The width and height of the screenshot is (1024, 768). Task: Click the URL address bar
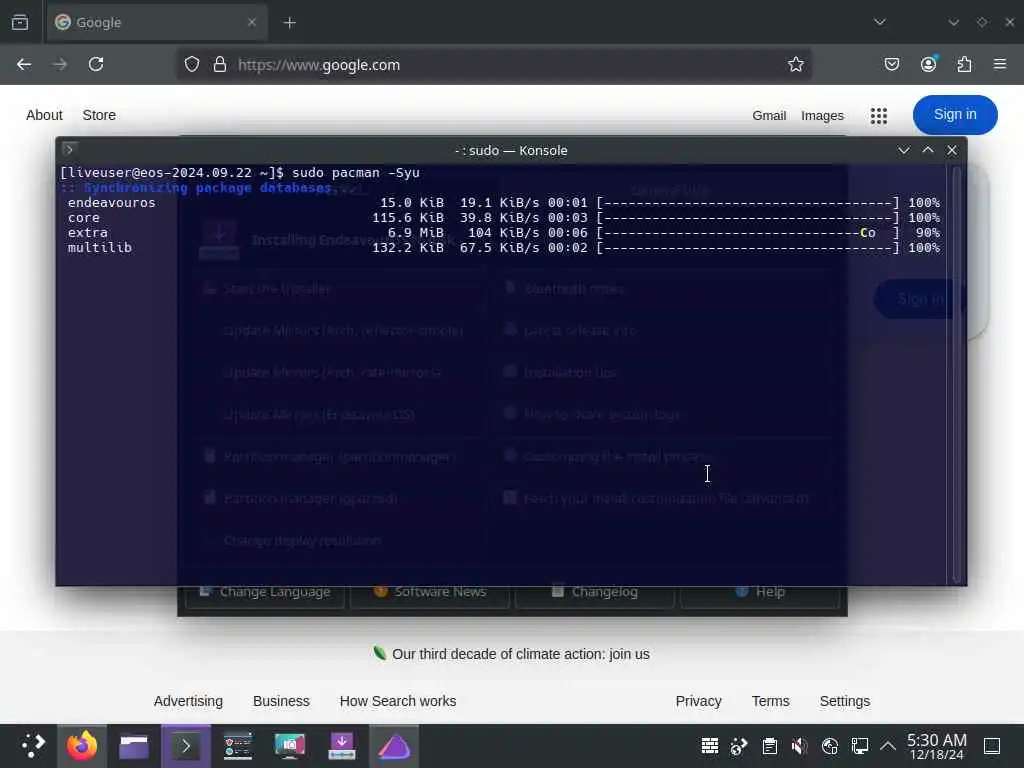493,65
